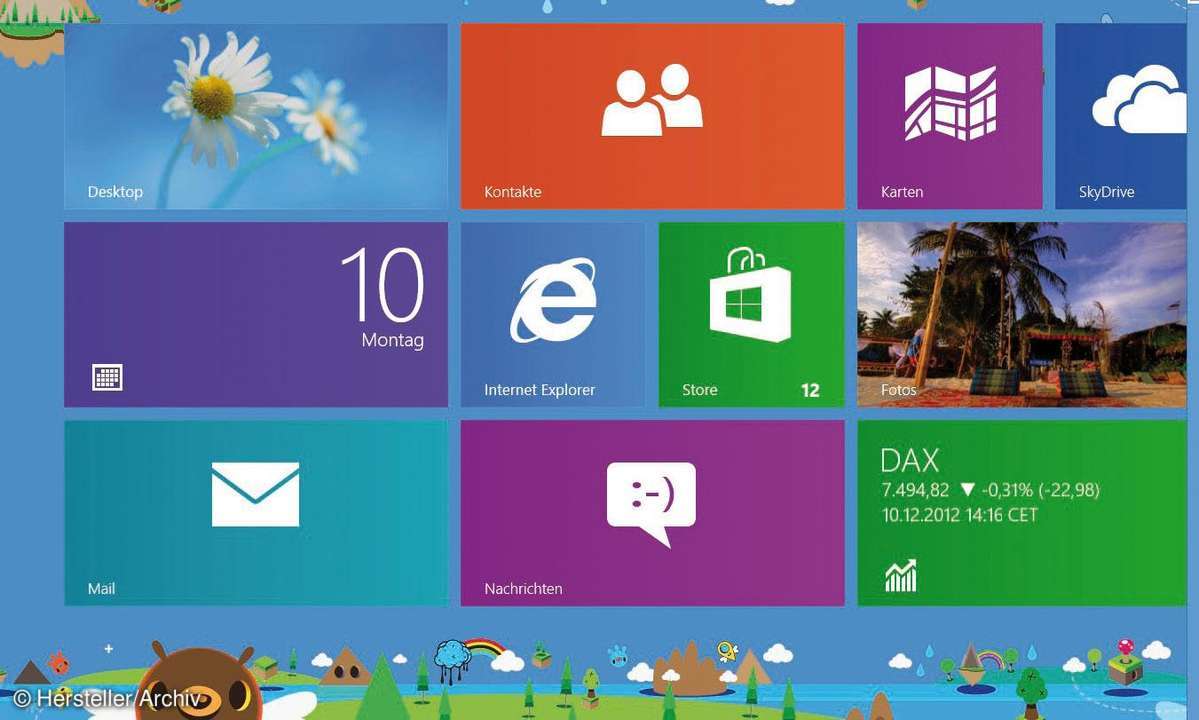Launch Internet Explorer via its e icon
The height and width of the screenshot is (720, 1199).
coord(553,300)
